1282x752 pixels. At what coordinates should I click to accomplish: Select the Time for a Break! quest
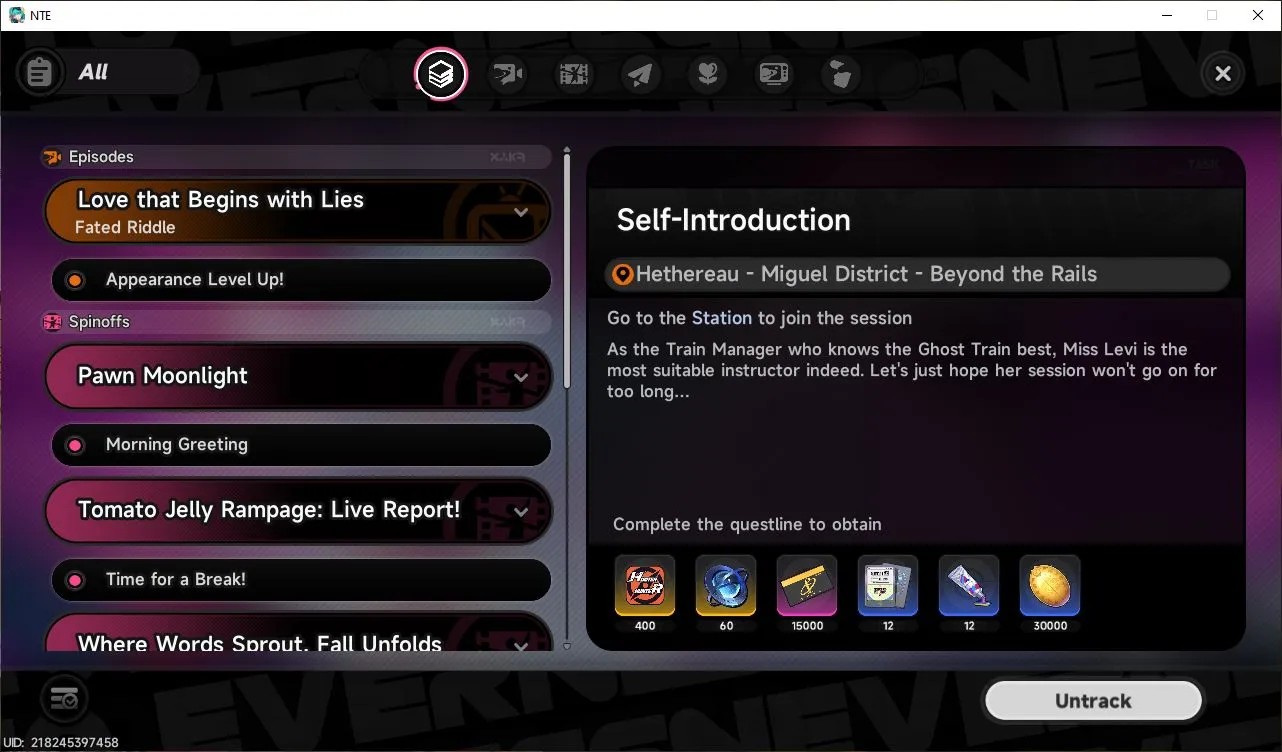301,580
